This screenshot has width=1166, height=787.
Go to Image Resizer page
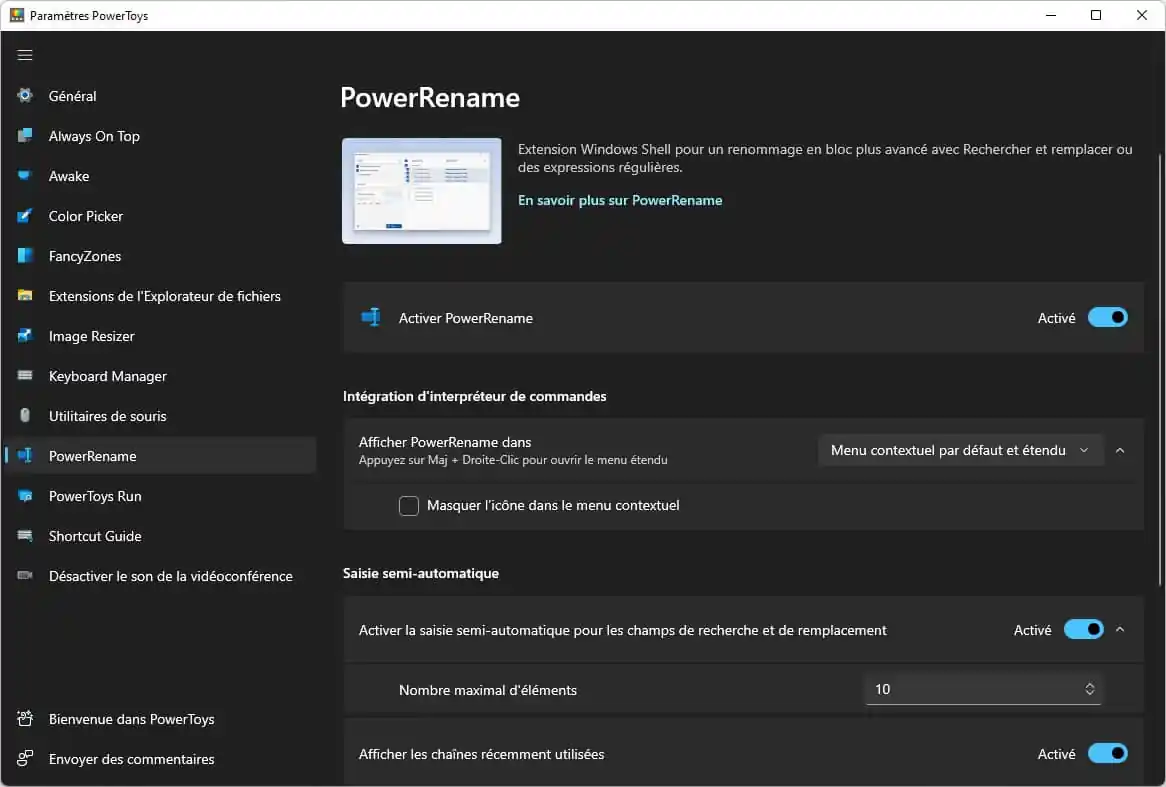click(161, 335)
